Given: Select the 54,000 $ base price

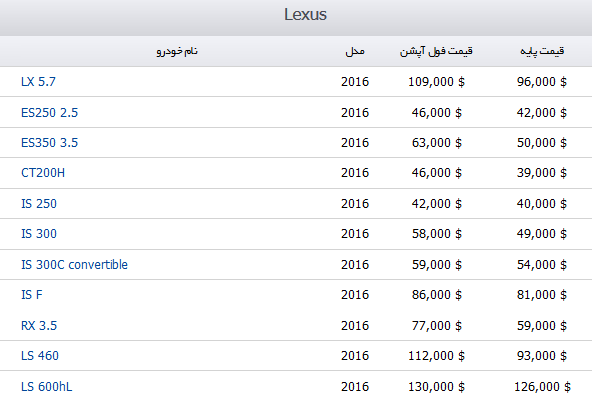Looking at the screenshot, I should pyautogui.click(x=542, y=265).
